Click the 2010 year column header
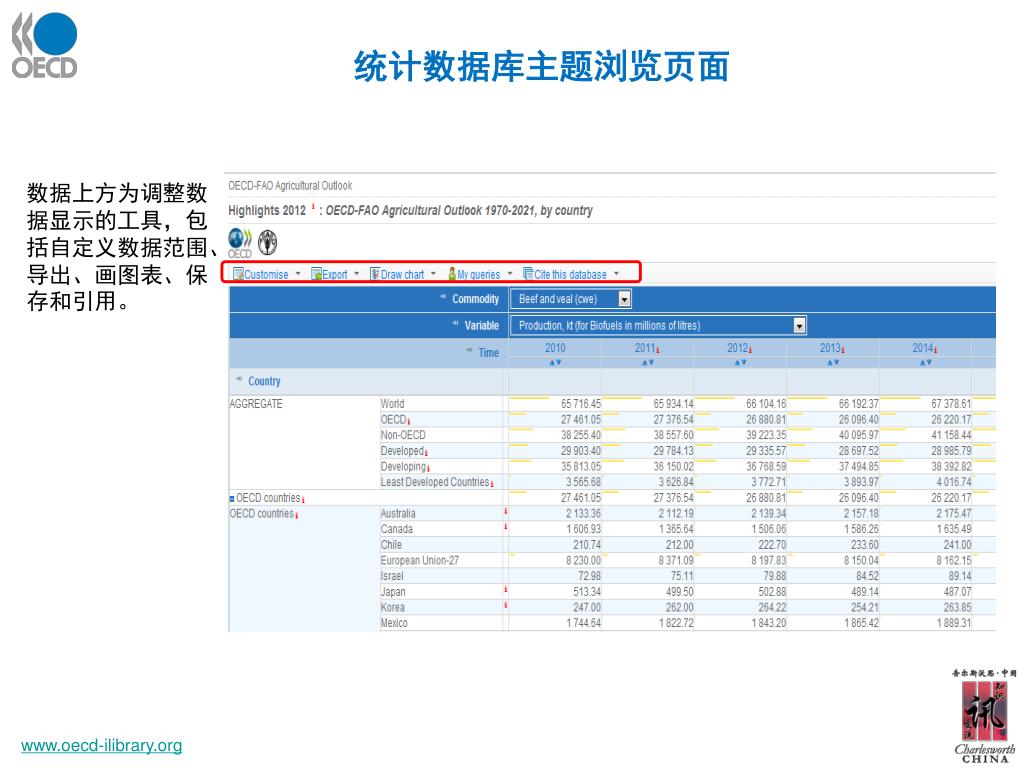 (x=555, y=348)
